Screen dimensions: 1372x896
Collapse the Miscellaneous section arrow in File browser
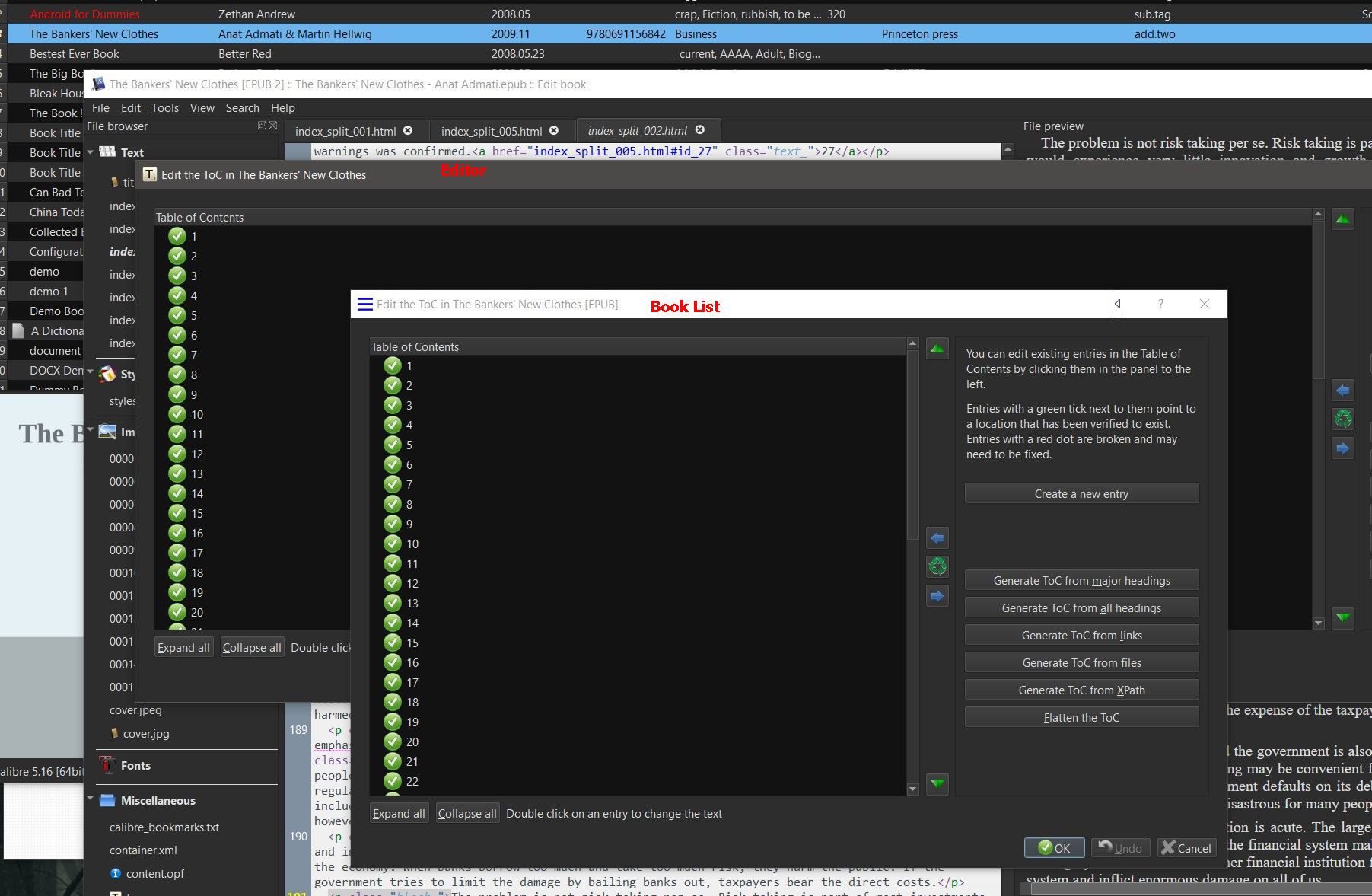click(91, 799)
